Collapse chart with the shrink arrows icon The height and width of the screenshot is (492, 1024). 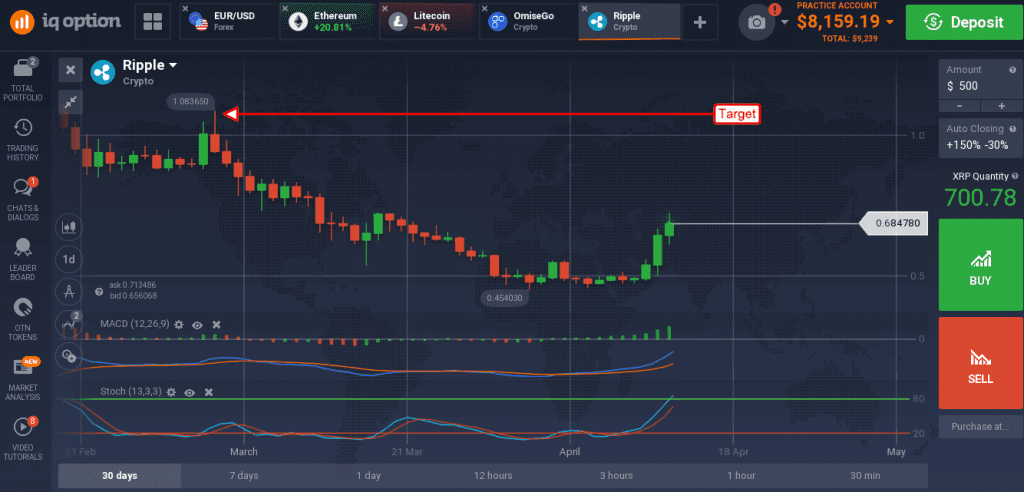(71, 101)
